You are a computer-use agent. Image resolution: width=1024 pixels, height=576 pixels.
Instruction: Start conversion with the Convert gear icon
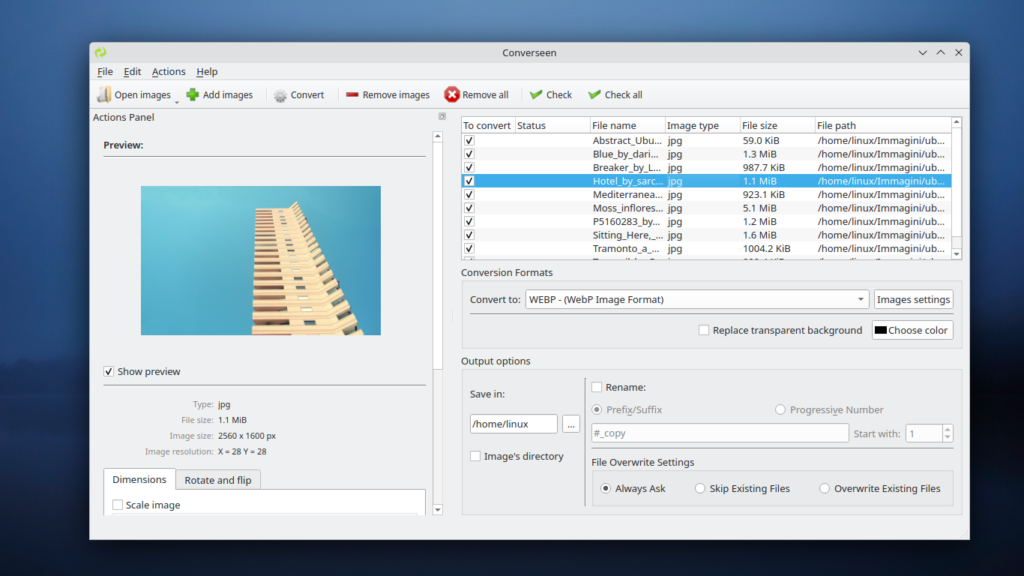(x=281, y=95)
